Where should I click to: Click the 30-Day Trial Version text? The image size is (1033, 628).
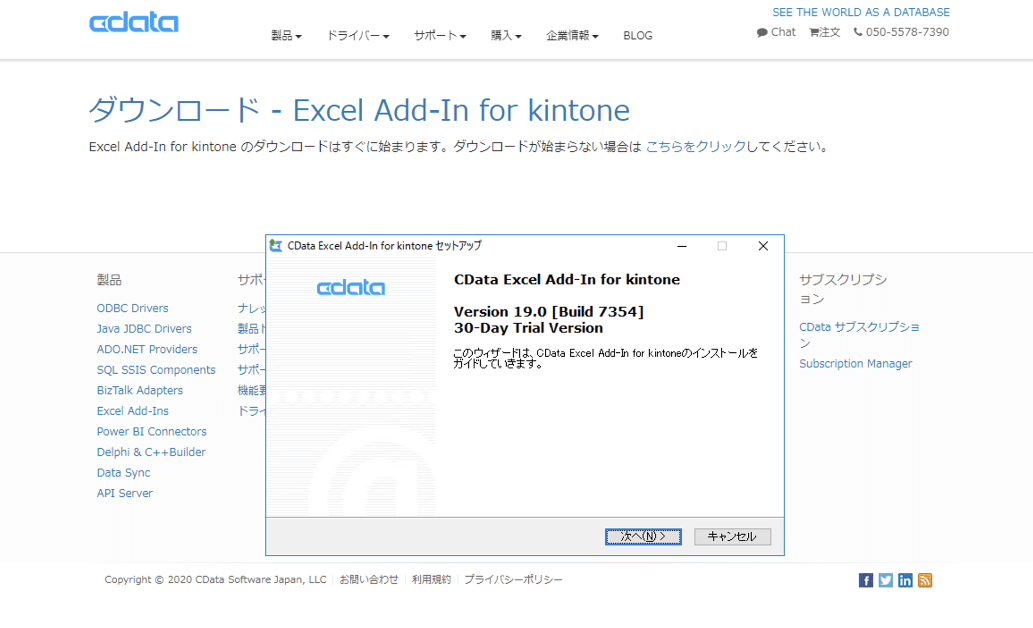point(528,328)
